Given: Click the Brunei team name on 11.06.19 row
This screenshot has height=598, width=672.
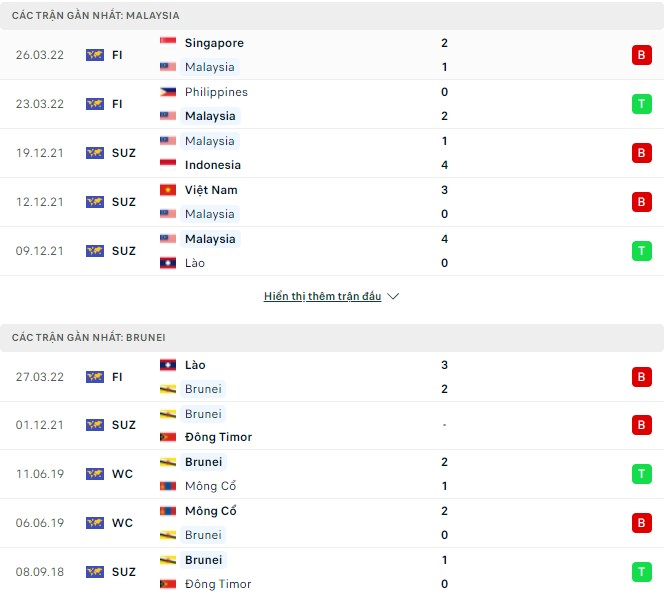Looking at the screenshot, I should (203, 462).
